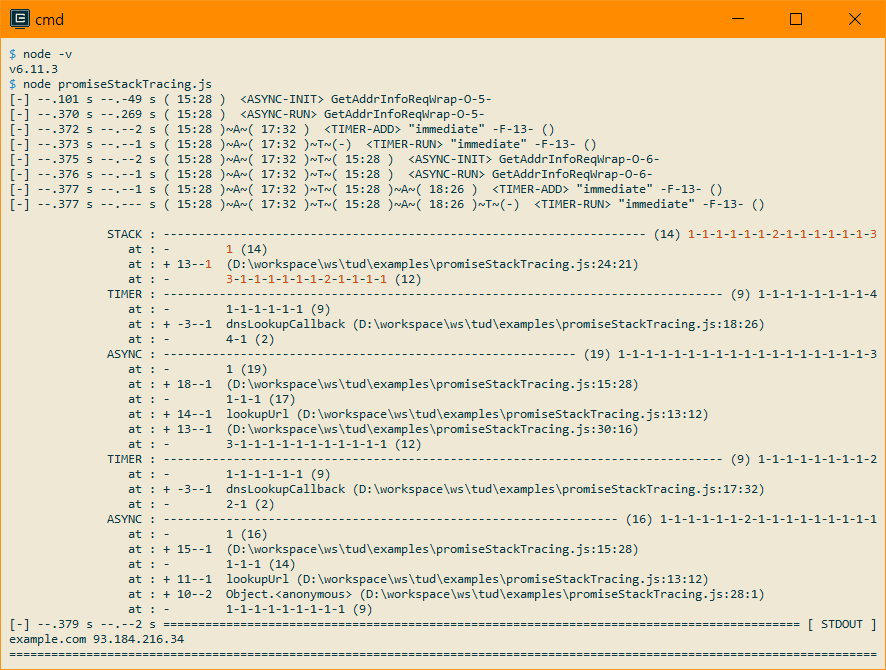Click the ASYNC-INIT GetAddrInfoReqWrap-O-6- log line

335,159
